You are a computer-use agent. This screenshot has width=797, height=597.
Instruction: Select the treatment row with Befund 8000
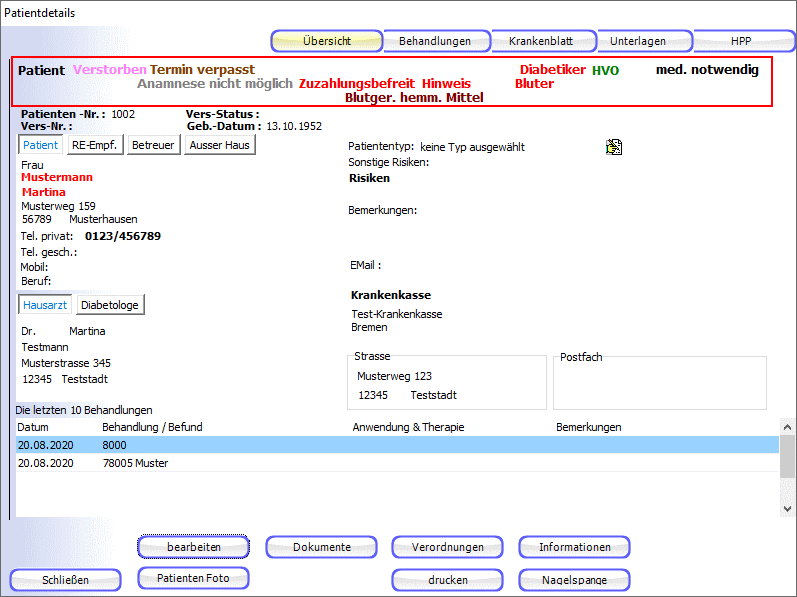pyautogui.click(x=397, y=445)
